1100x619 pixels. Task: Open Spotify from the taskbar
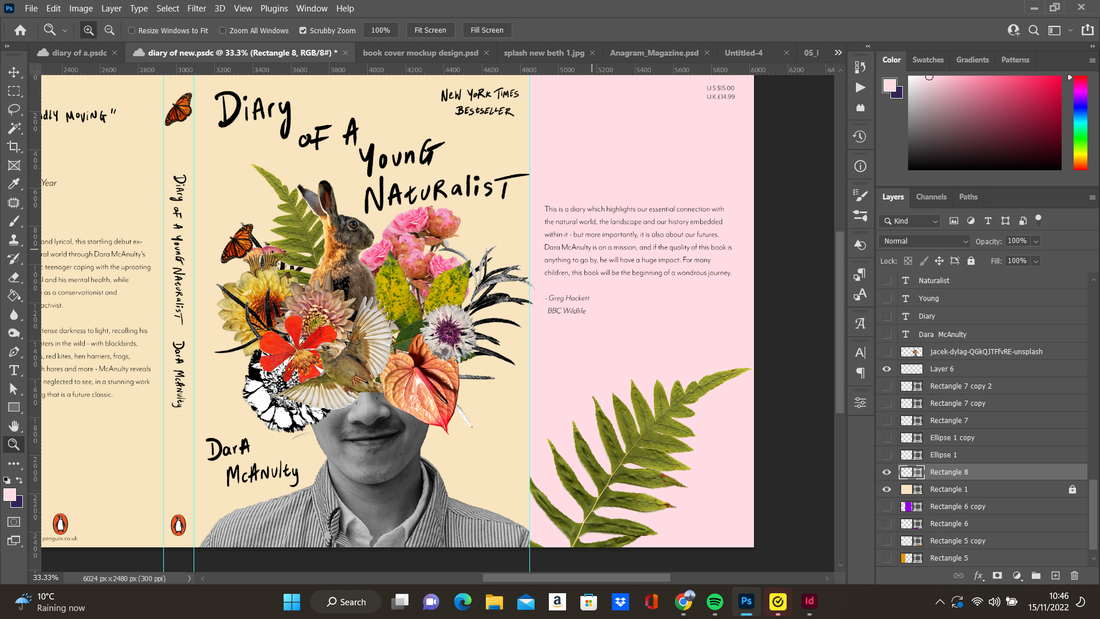tap(715, 601)
